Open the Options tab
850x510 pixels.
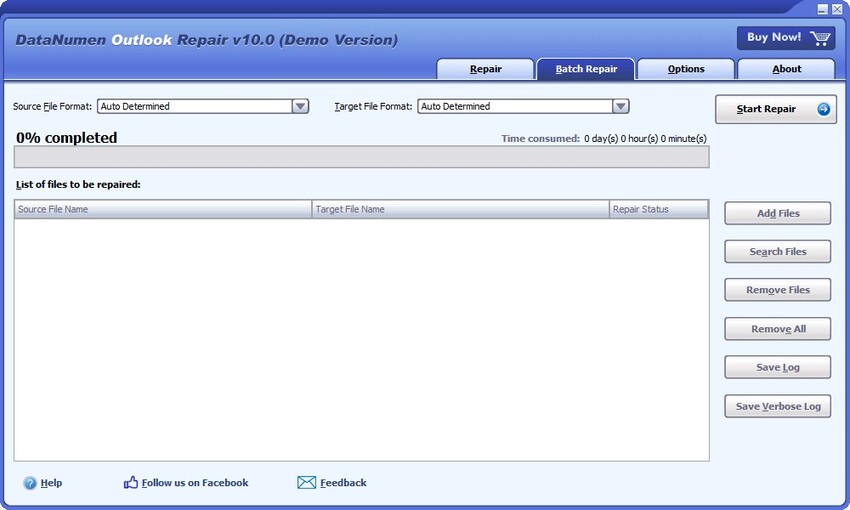point(685,69)
